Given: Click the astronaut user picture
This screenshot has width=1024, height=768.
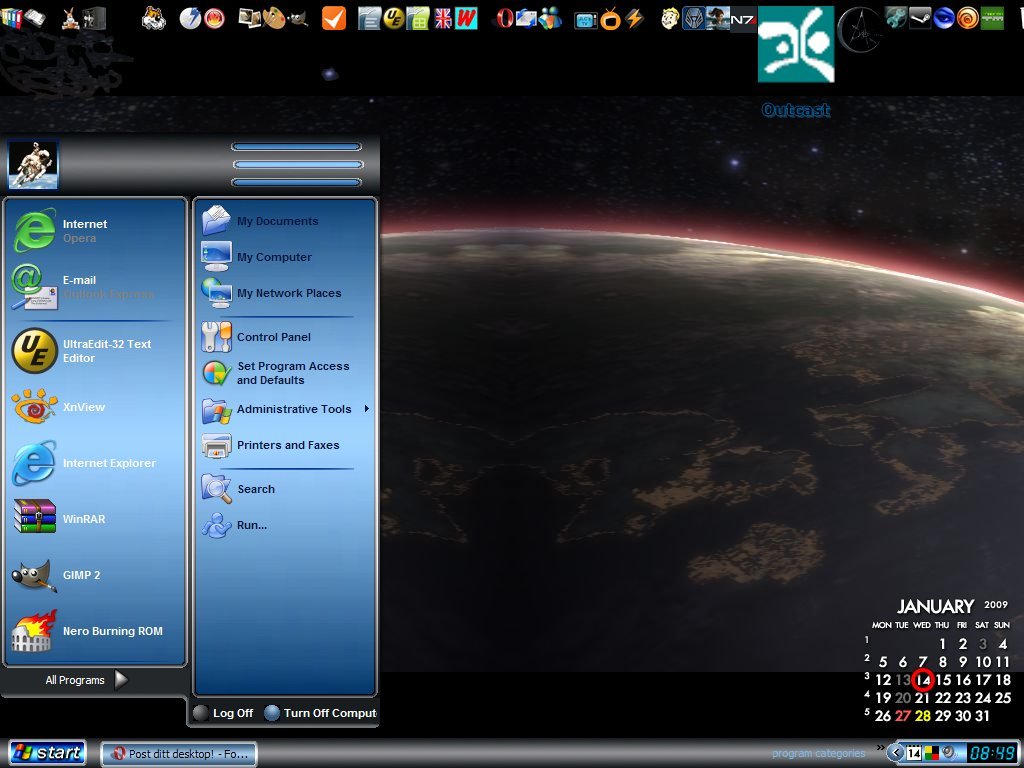Looking at the screenshot, I should pos(33,165).
